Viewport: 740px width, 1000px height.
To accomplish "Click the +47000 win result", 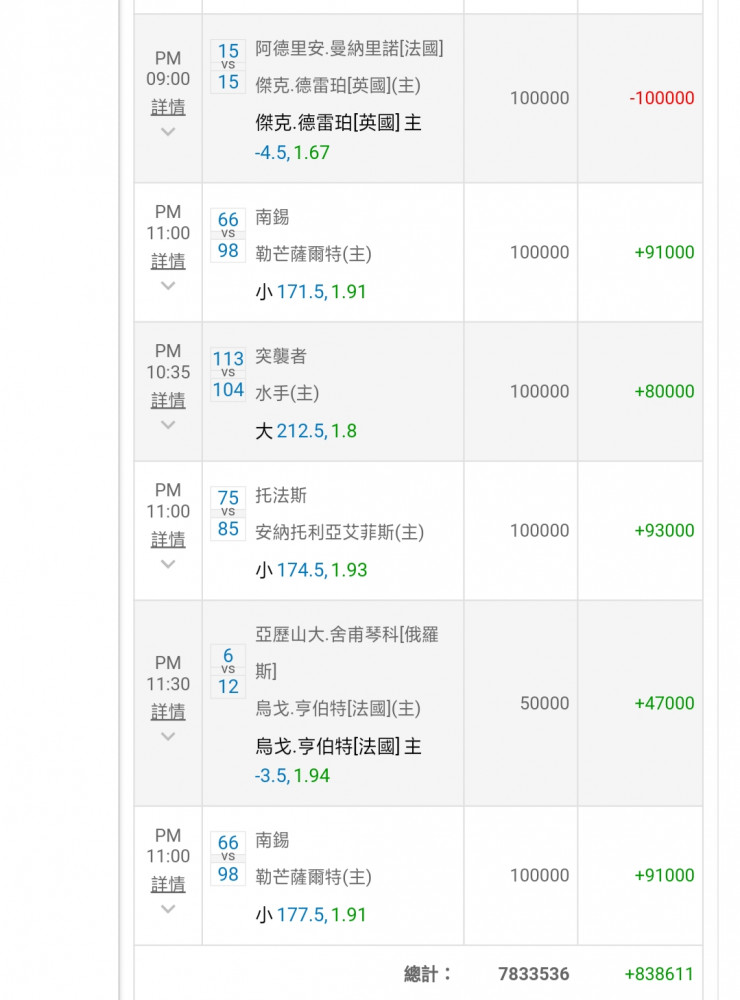I will tap(663, 703).
